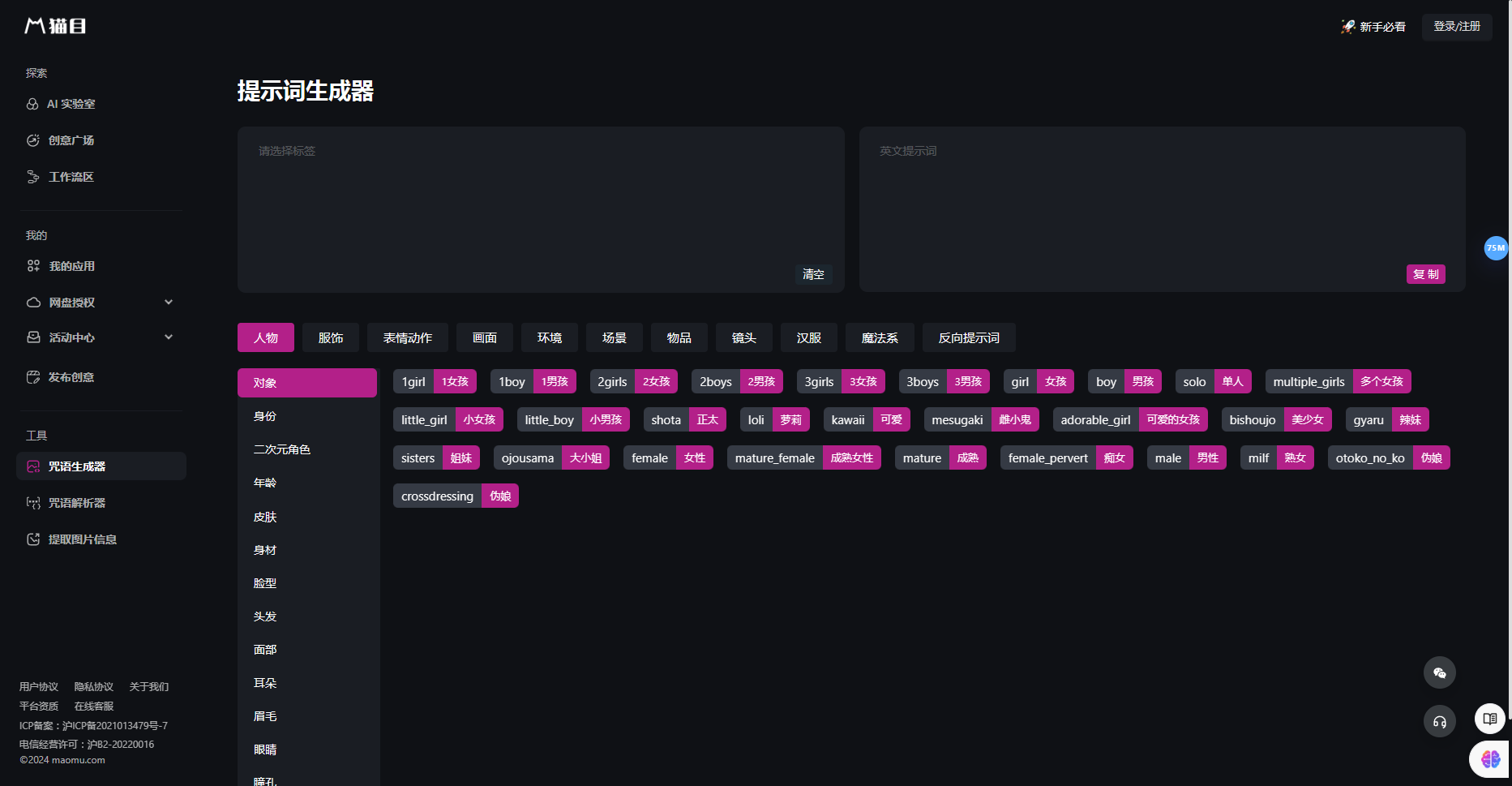Screen dimensions: 1512x786
Task: Switch to the 画面 tab
Action: pyautogui.click(x=485, y=337)
